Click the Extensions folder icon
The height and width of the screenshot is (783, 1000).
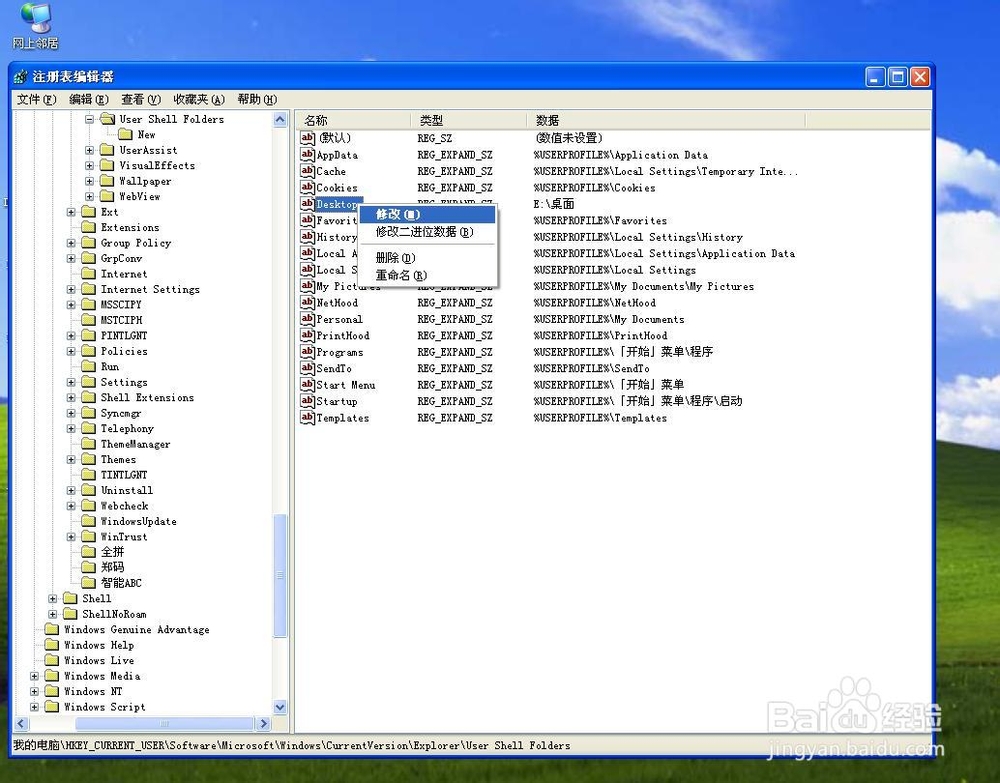coord(89,227)
